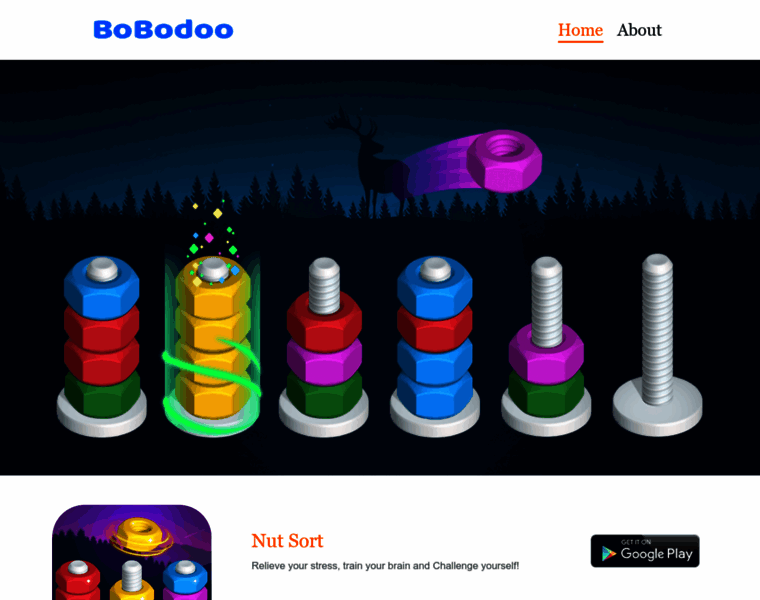
Task: Click the Nut Sort app icon thumbnail
Action: pyautogui.click(x=132, y=553)
